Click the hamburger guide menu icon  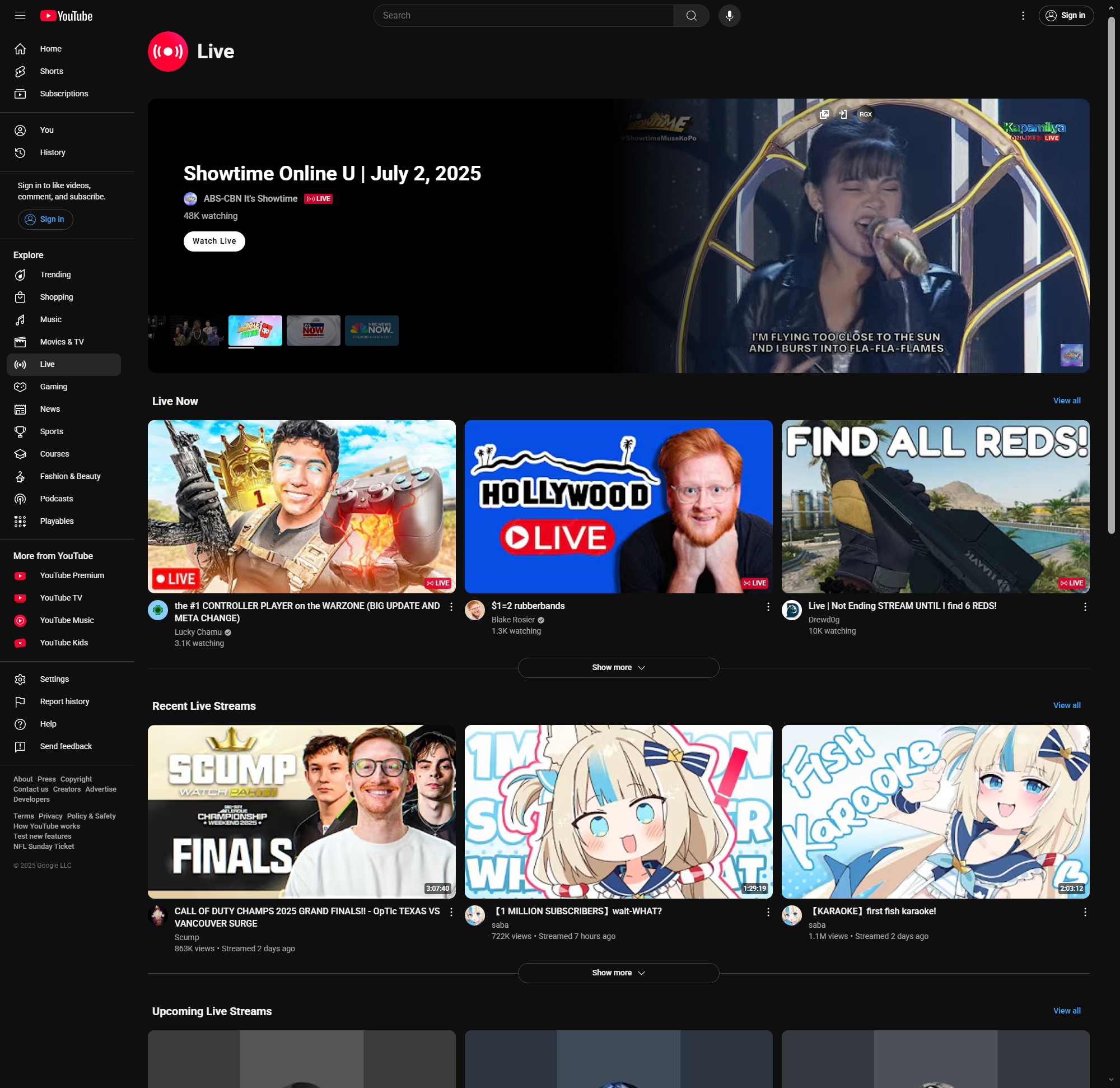(x=20, y=16)
